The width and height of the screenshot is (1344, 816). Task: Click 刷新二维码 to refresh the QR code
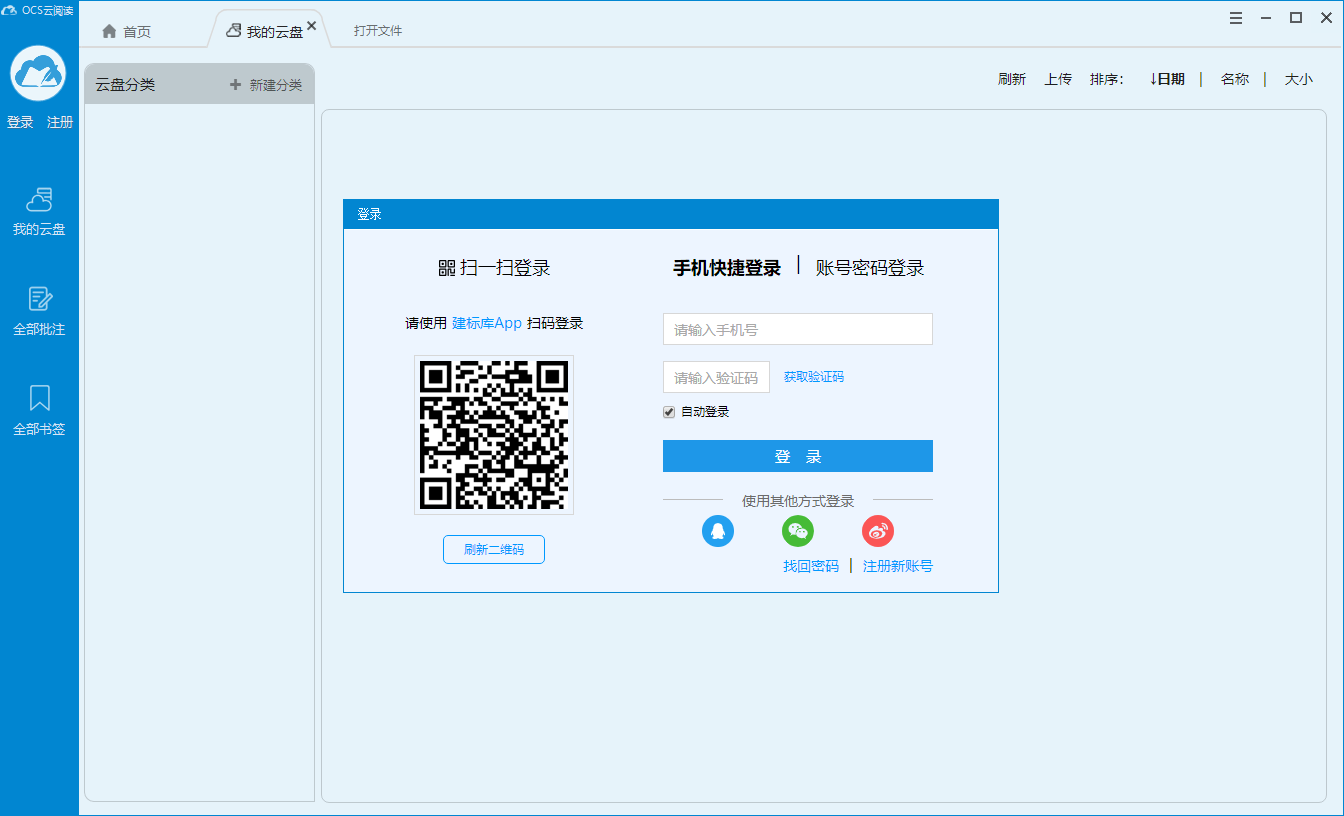(x=493, y=549)
